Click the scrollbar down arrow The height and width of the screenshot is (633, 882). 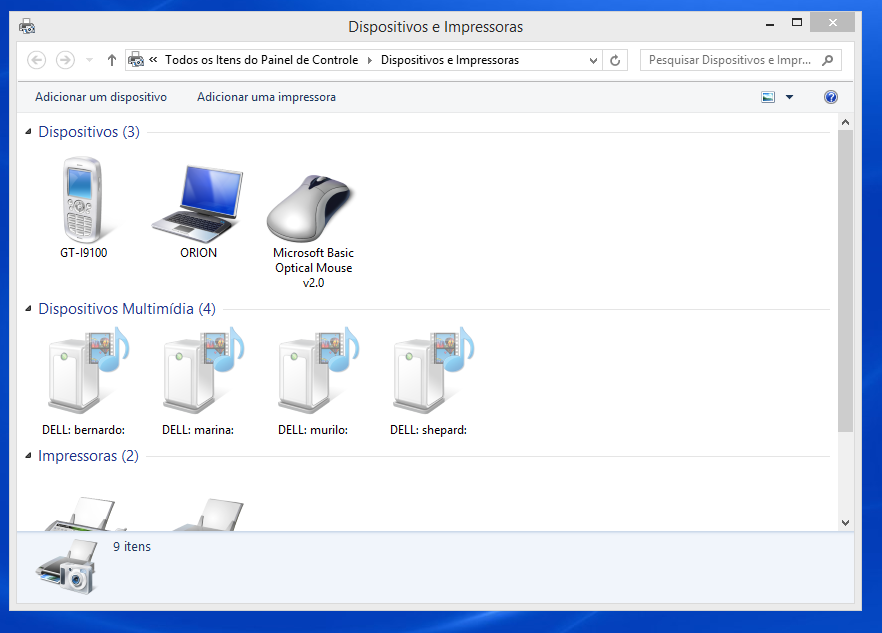pos(845,522)
